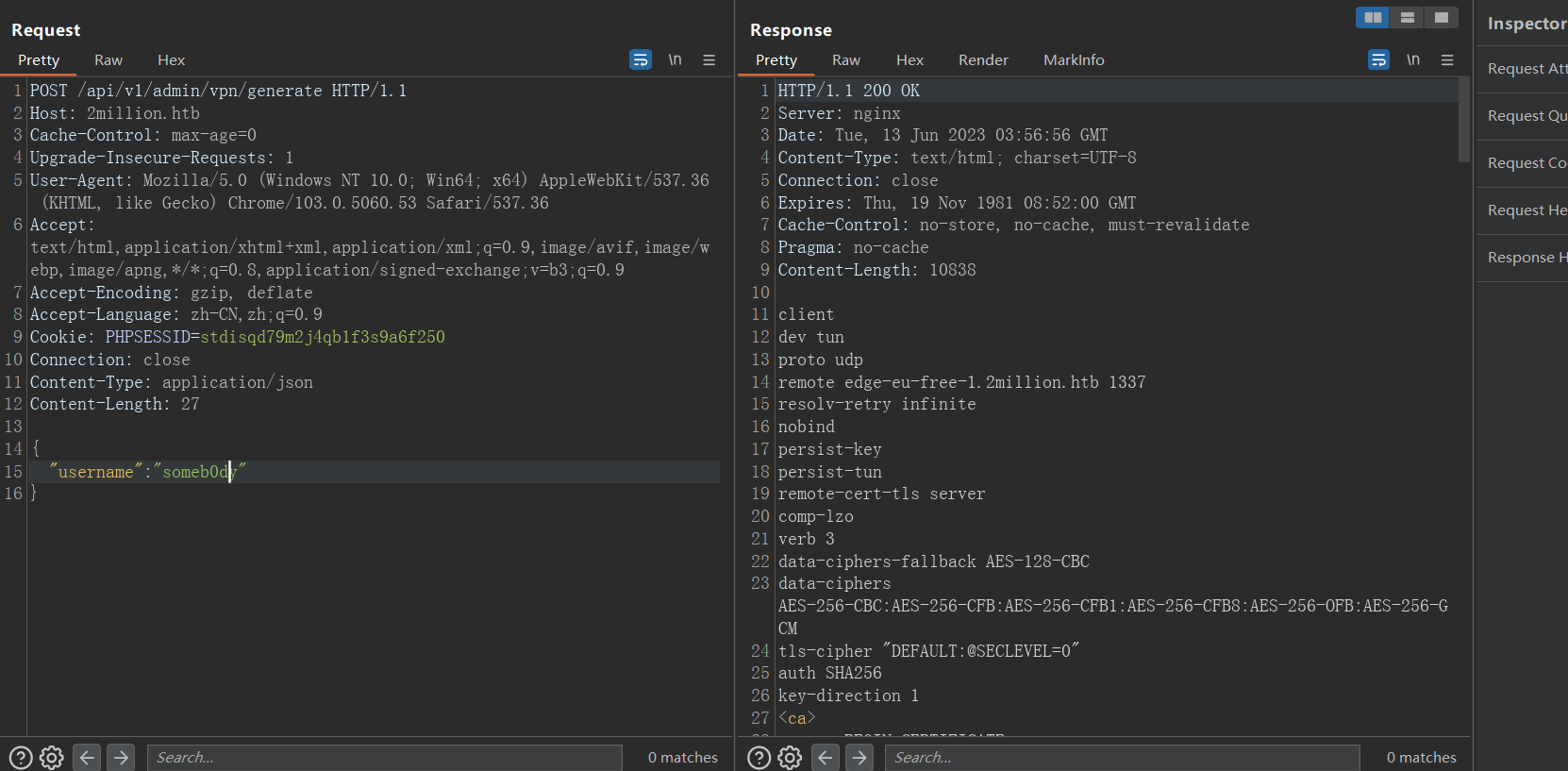Go to next match in Response
The image size is (1568, 771).
click(x=859, y=757)
